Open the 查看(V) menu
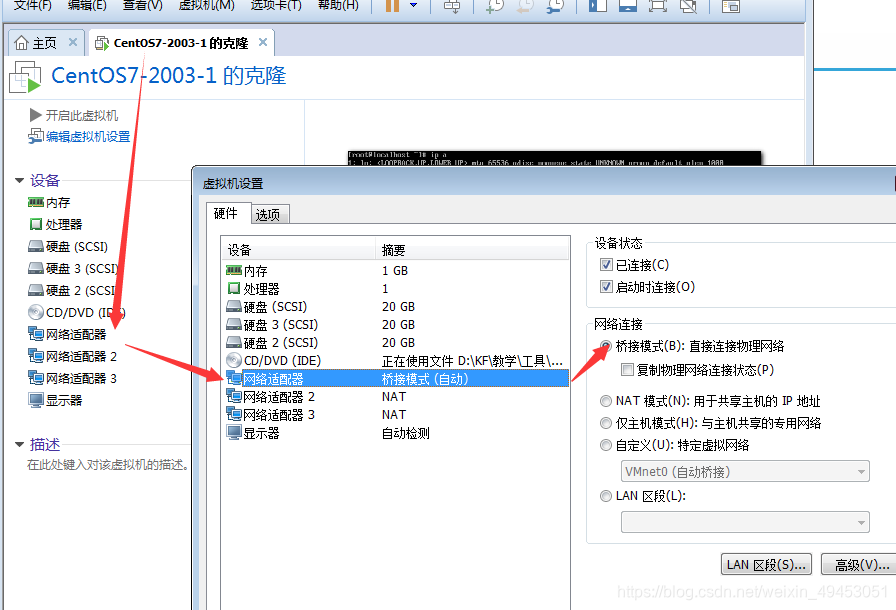896x610 pixels. [142, 6]
